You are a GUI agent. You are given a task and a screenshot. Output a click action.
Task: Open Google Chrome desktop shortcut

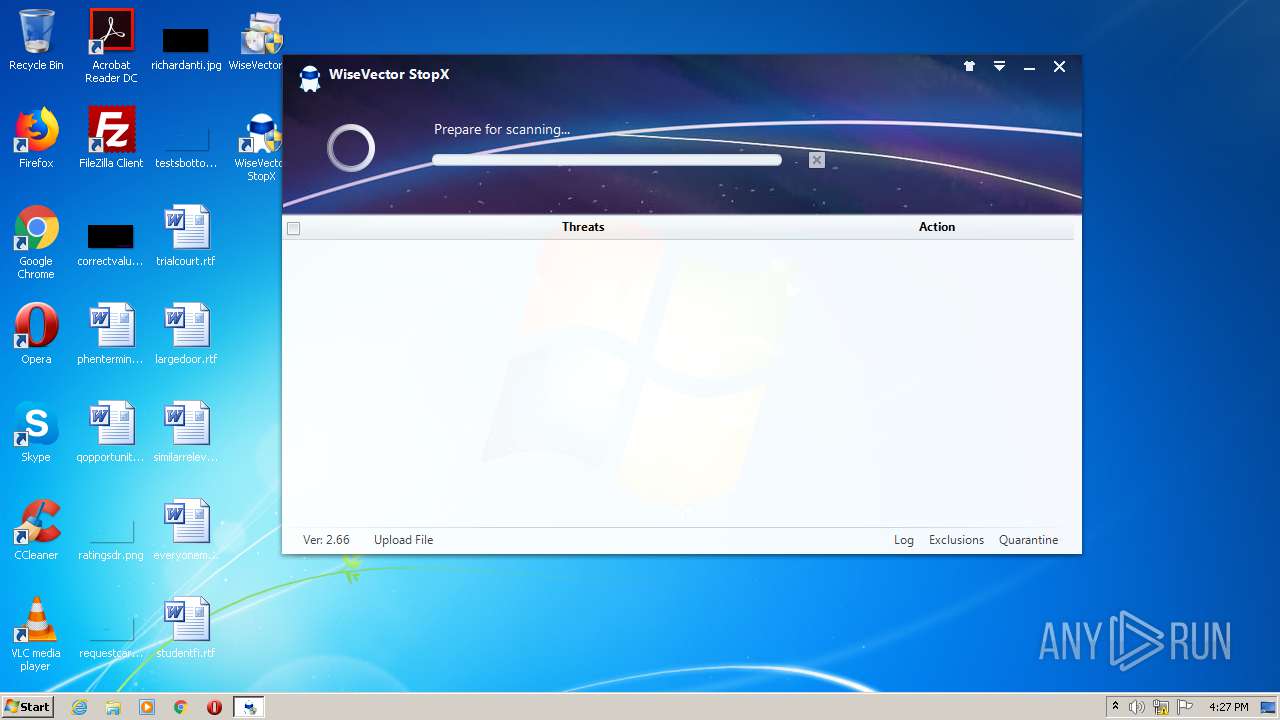pos(36,243)
